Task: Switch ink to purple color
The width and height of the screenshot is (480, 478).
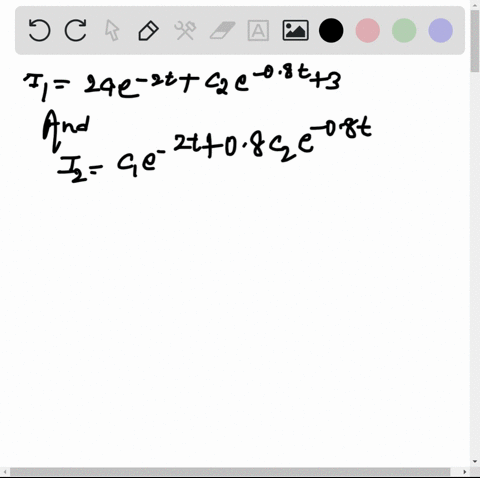Action: point(440,30)
